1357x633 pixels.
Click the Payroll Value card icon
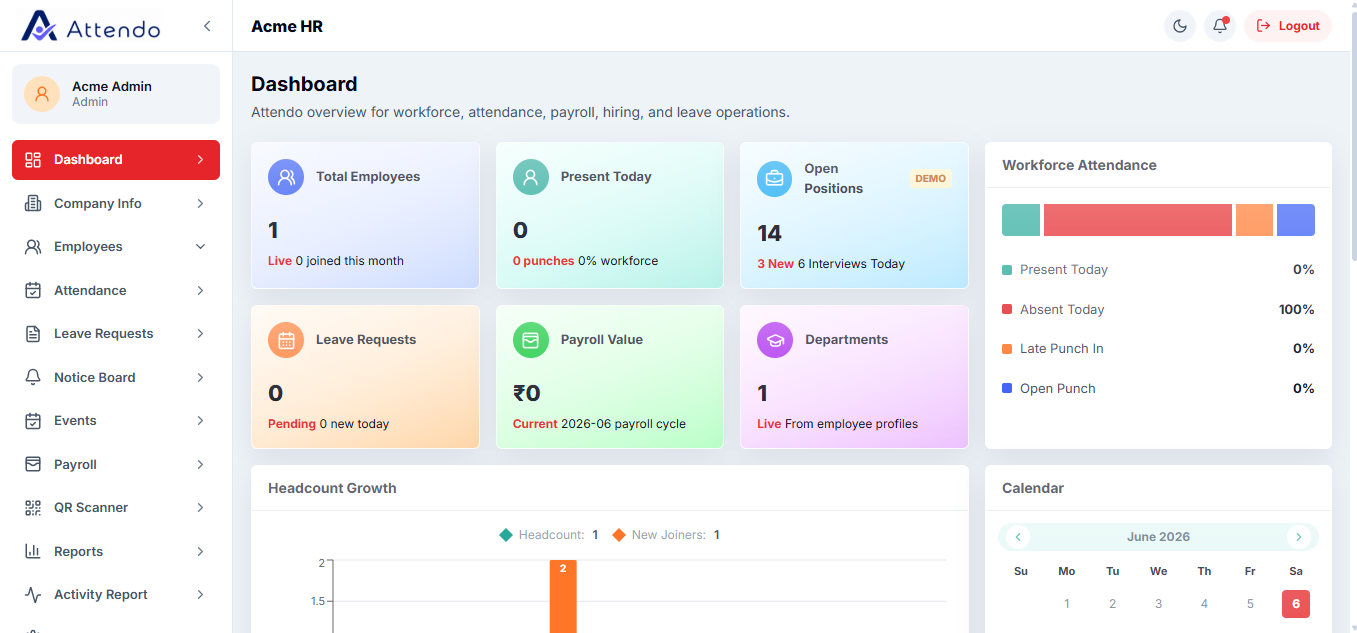[x=531, y=340]
